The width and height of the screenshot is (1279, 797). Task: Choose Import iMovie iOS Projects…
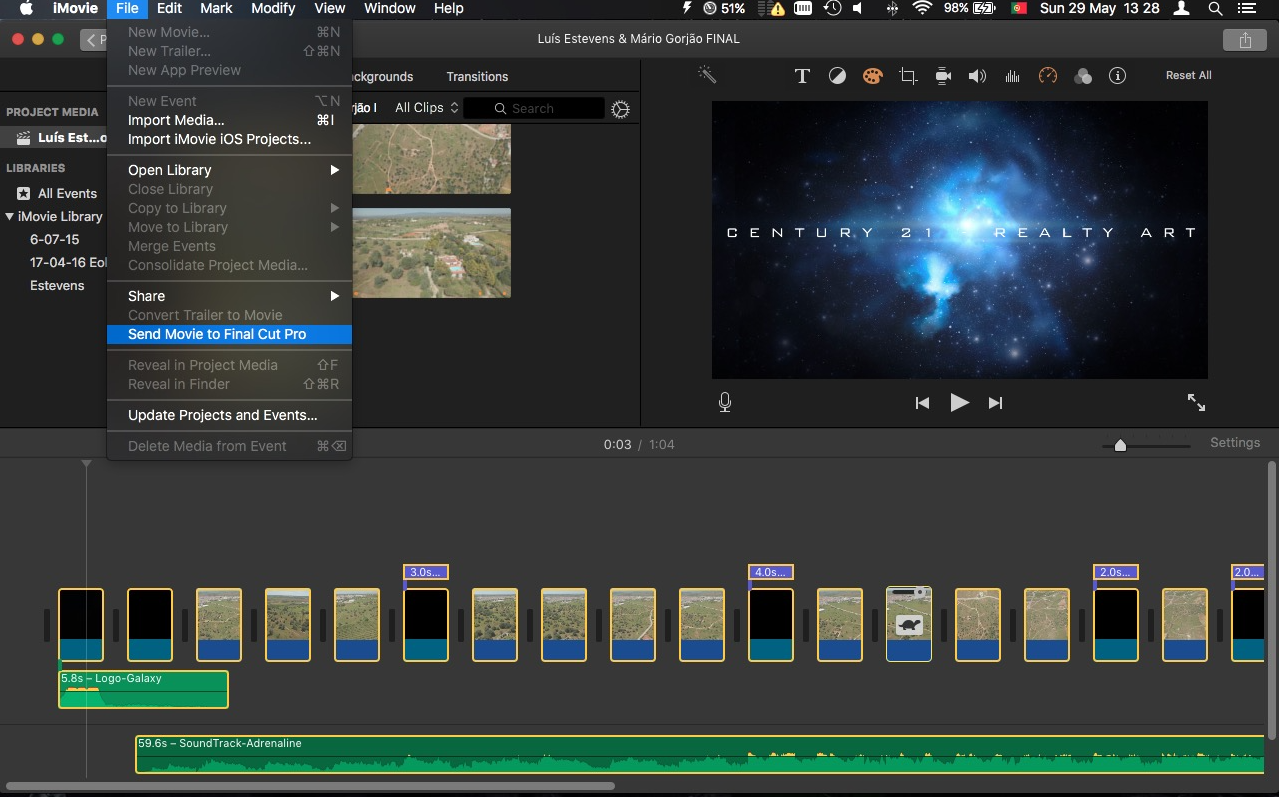229,139
